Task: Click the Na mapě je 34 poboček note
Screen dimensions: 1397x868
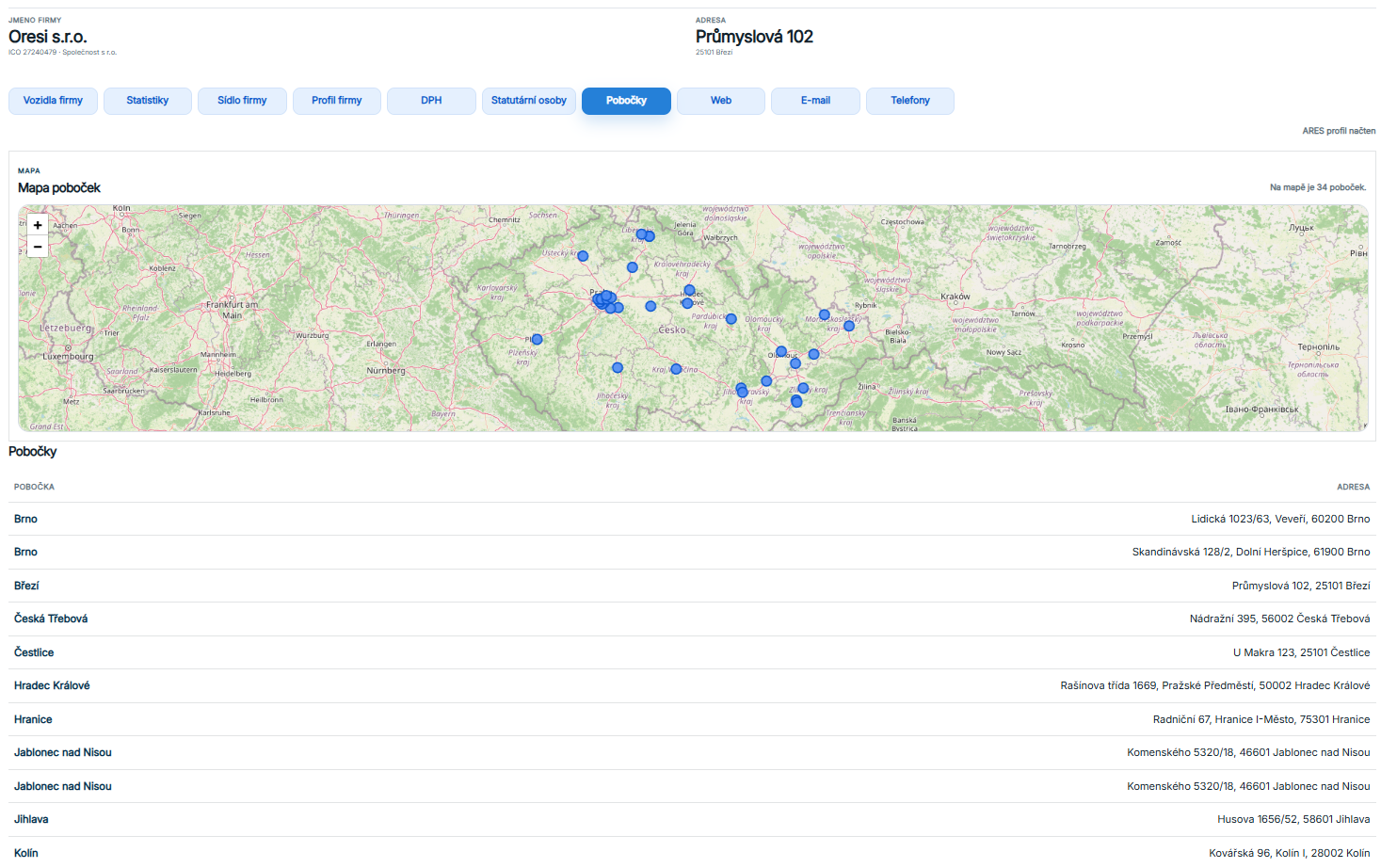Action: [x=1318, y=187]
